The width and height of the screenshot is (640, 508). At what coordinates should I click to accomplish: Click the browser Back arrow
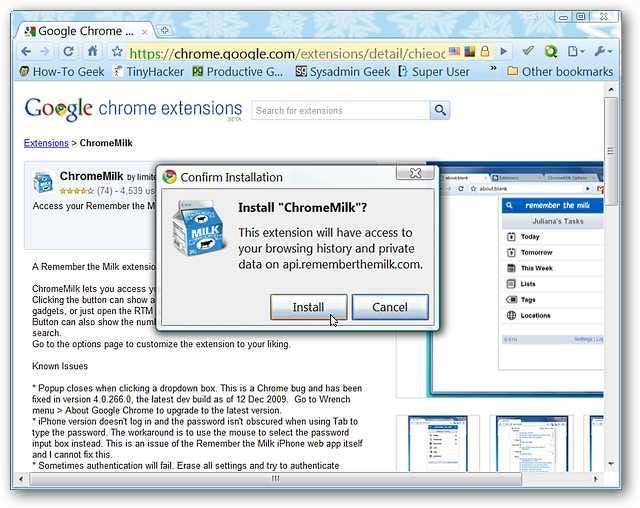pyautogui.click(x=26, y=51)
